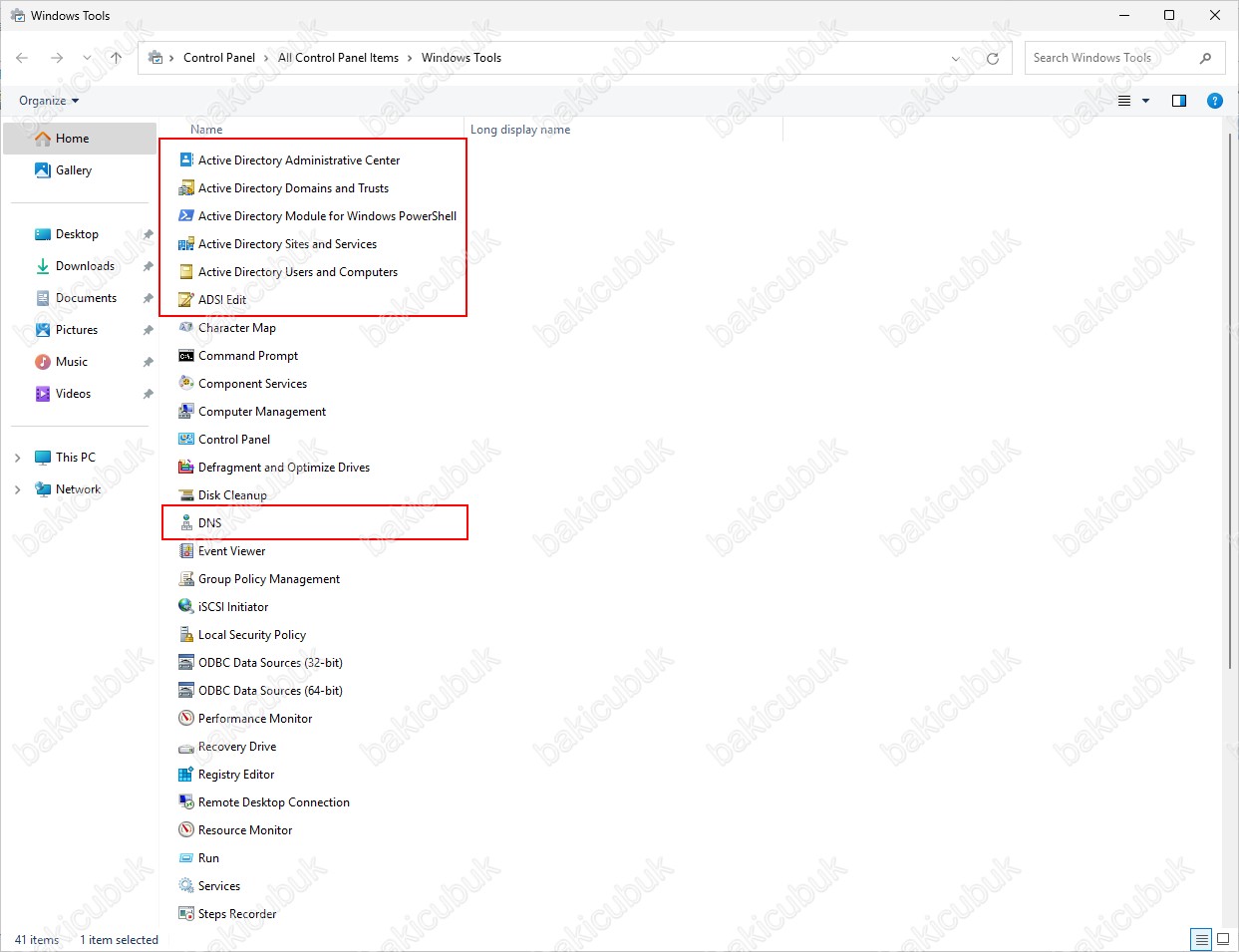Select the Recovery Drive icon
This screenshot has height=952, width=1239.
tap(186, 746)
